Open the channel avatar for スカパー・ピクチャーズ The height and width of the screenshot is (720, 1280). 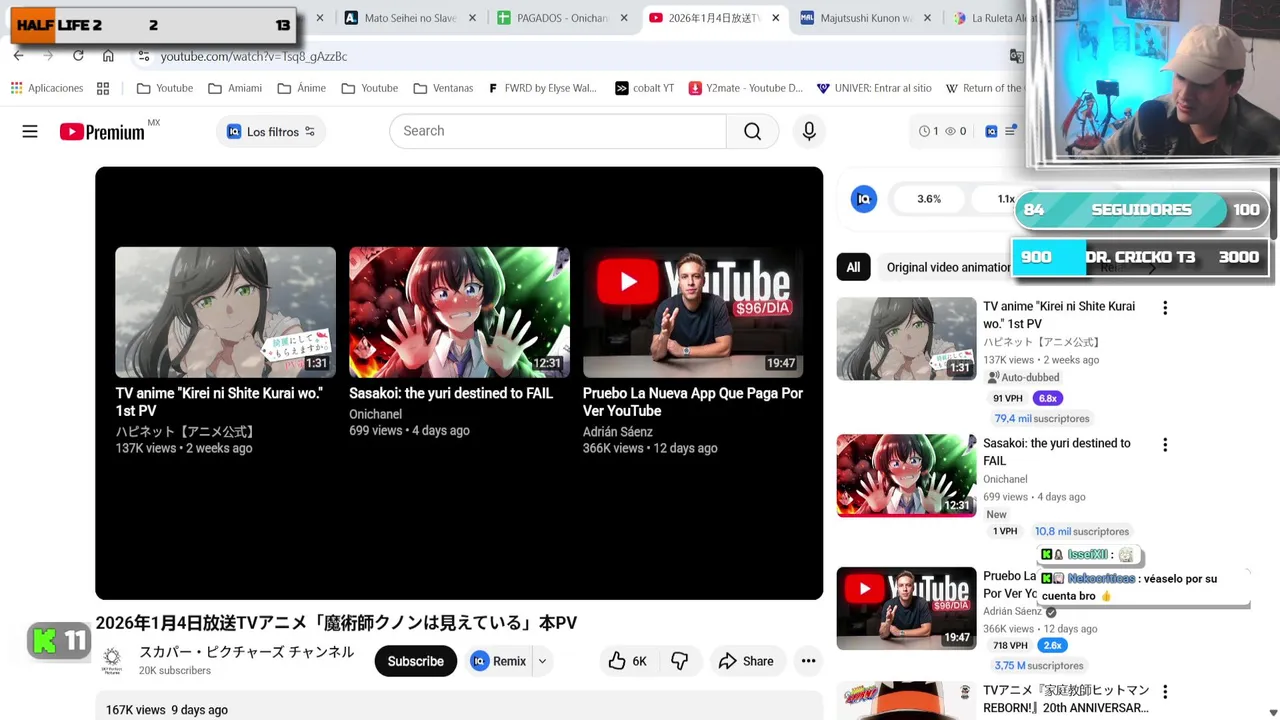(x=112, y=661)
